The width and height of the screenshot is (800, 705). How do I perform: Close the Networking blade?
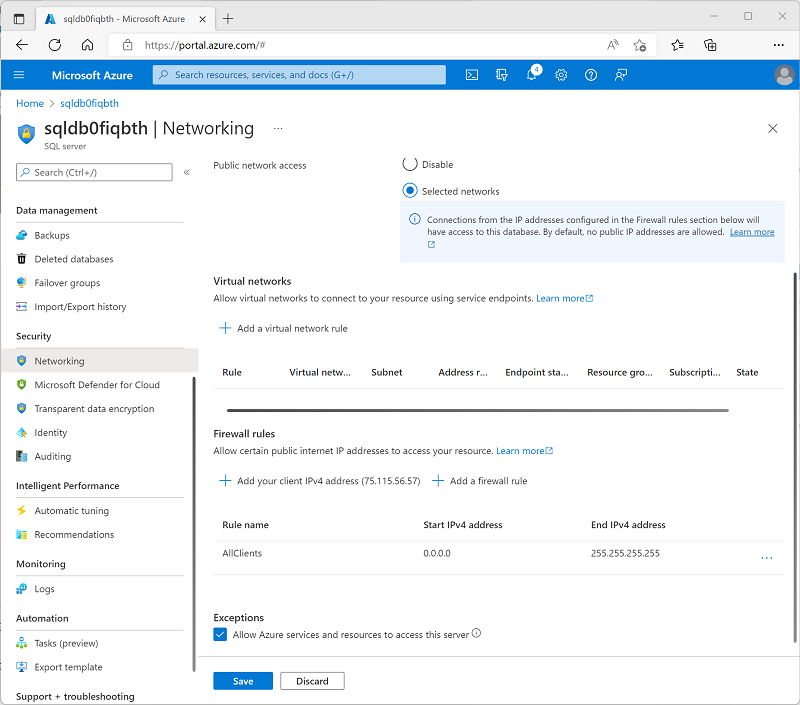click(772, 129)
